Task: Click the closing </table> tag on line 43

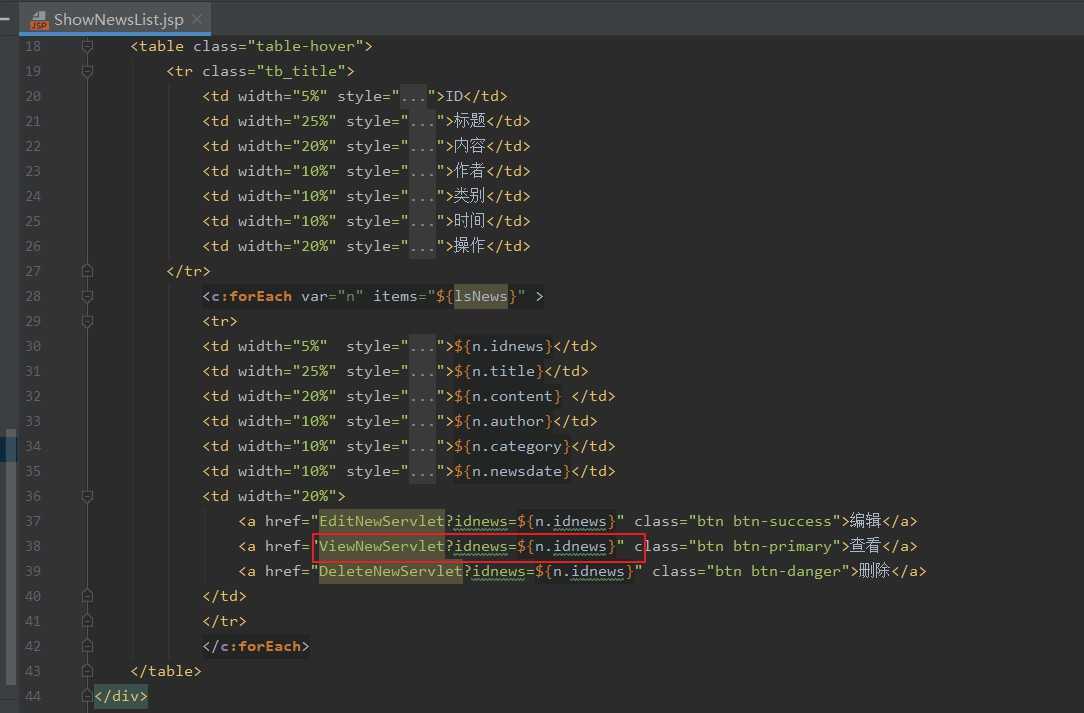Action: point(166,671)
